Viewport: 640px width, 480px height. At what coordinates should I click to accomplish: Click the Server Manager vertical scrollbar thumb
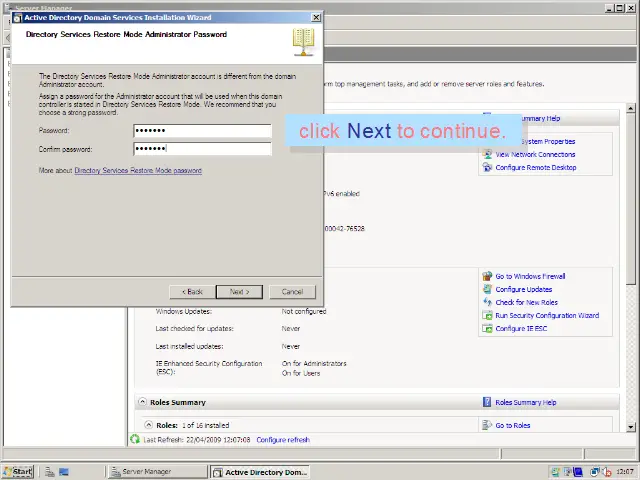(x=631, y=199)
